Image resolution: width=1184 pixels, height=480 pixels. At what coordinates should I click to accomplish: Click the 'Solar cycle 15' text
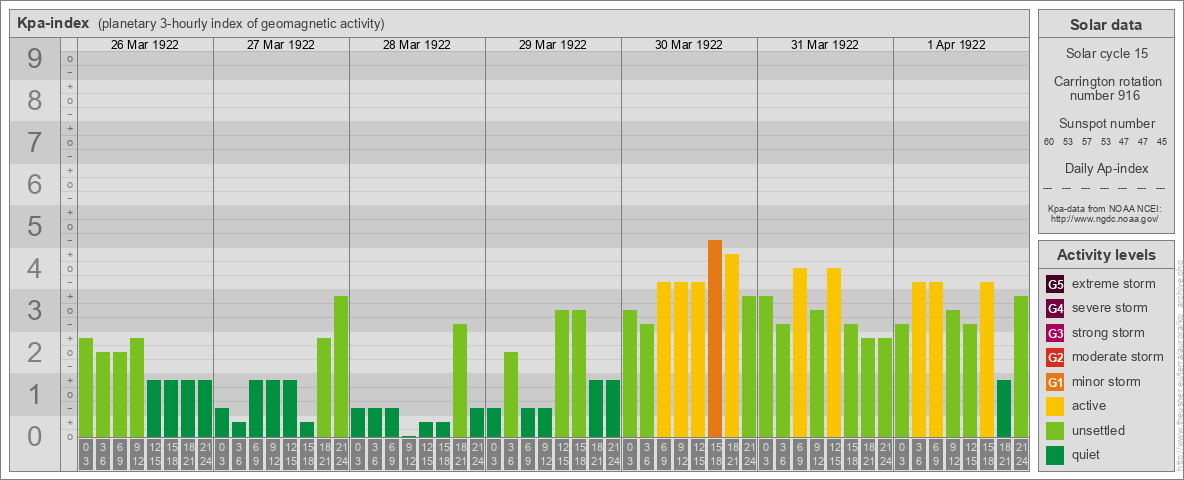pos(1106,54)
